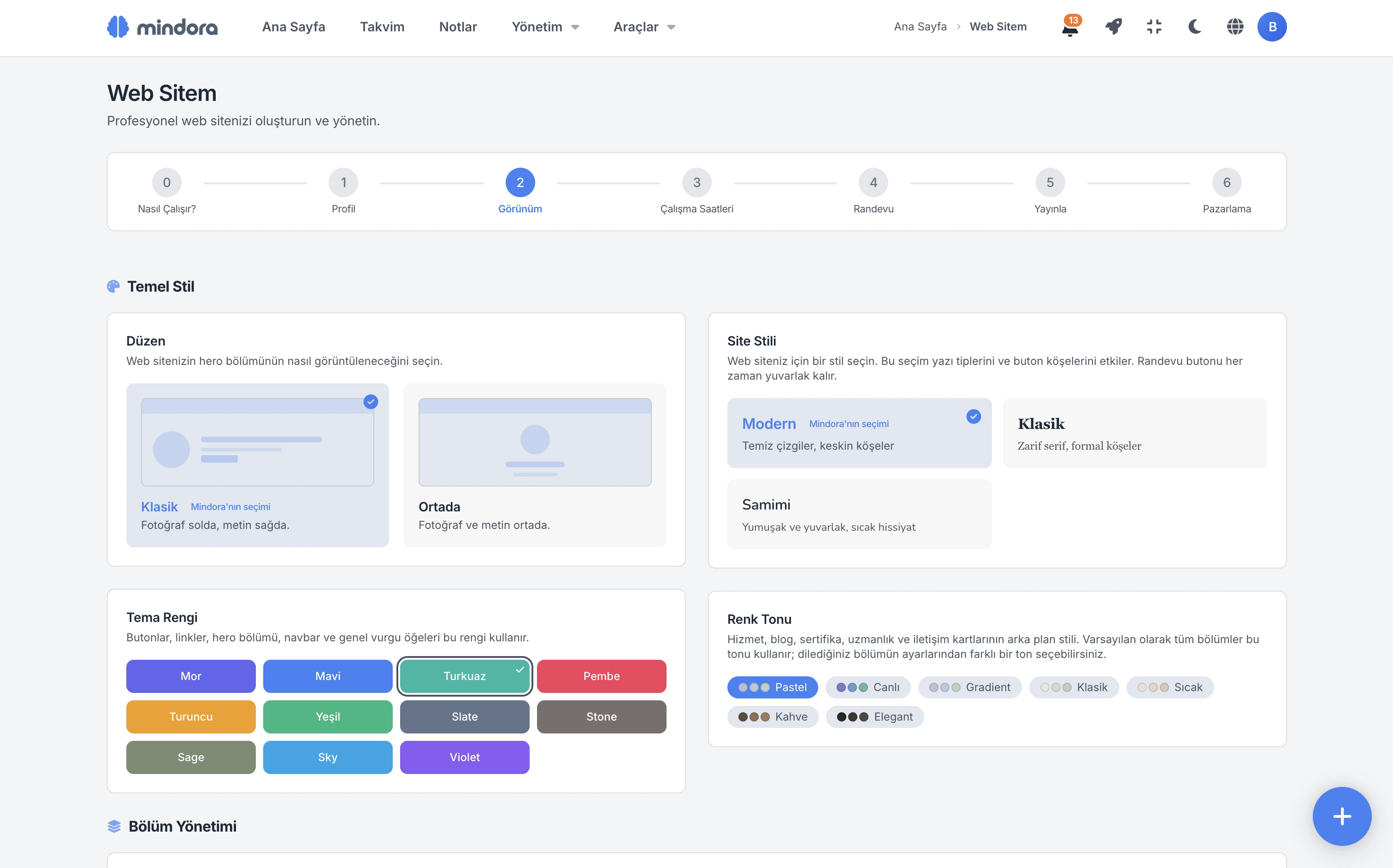This screenshot has height=868, width=1393.
Task: Open the Notlar nav item
Action: (x=458, y=27)
